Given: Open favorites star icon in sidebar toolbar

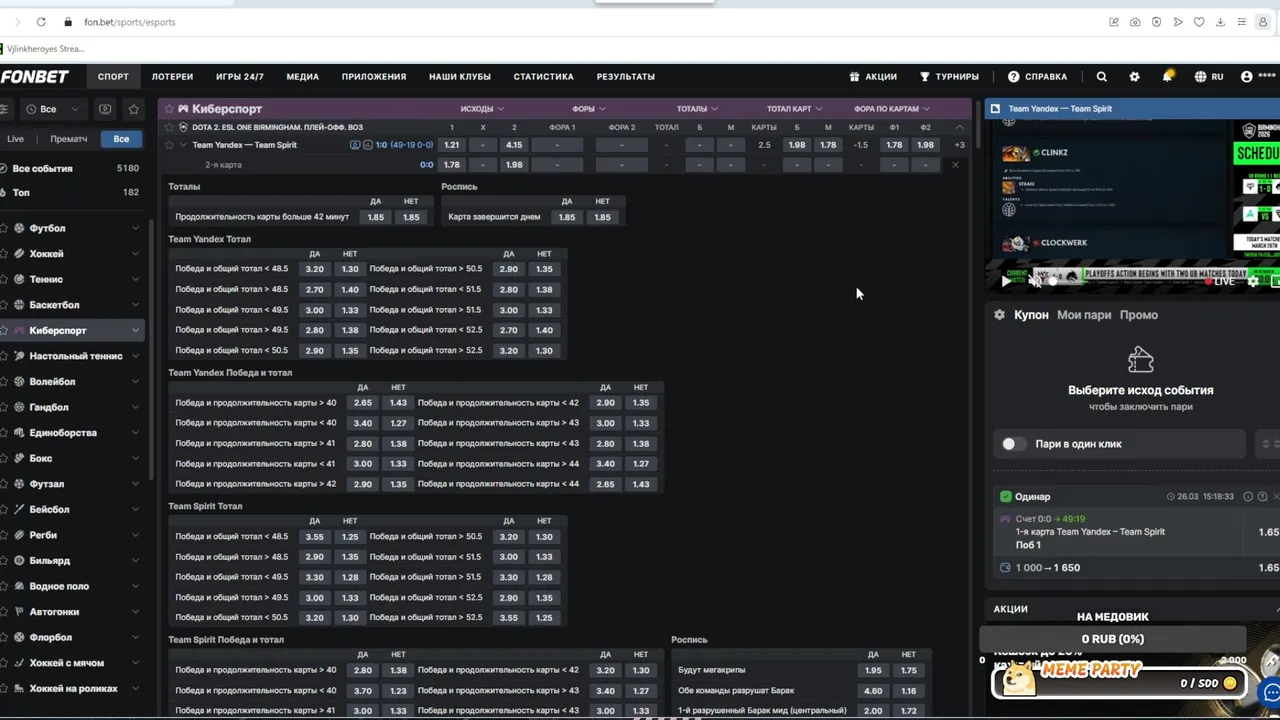Looking at the screenshot, I should coord(133,109).
